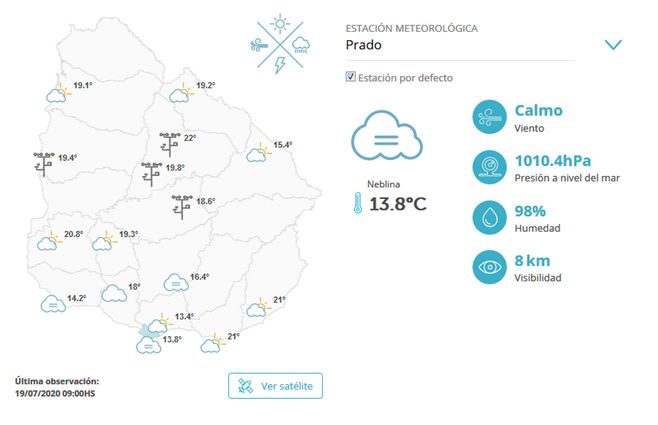Expand the weather station dropdown chevron
658x425 pixels.
pos(613,44)
